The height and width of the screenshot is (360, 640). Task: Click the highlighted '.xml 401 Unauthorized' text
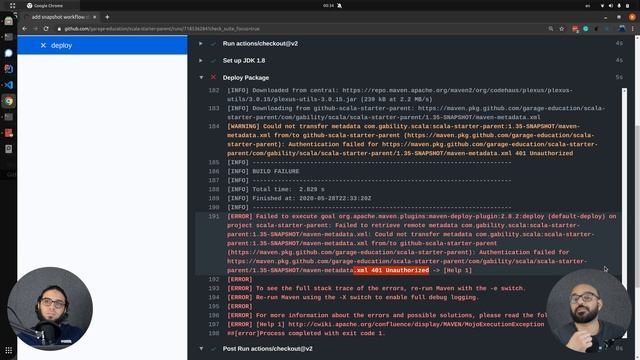pos(391,270)
